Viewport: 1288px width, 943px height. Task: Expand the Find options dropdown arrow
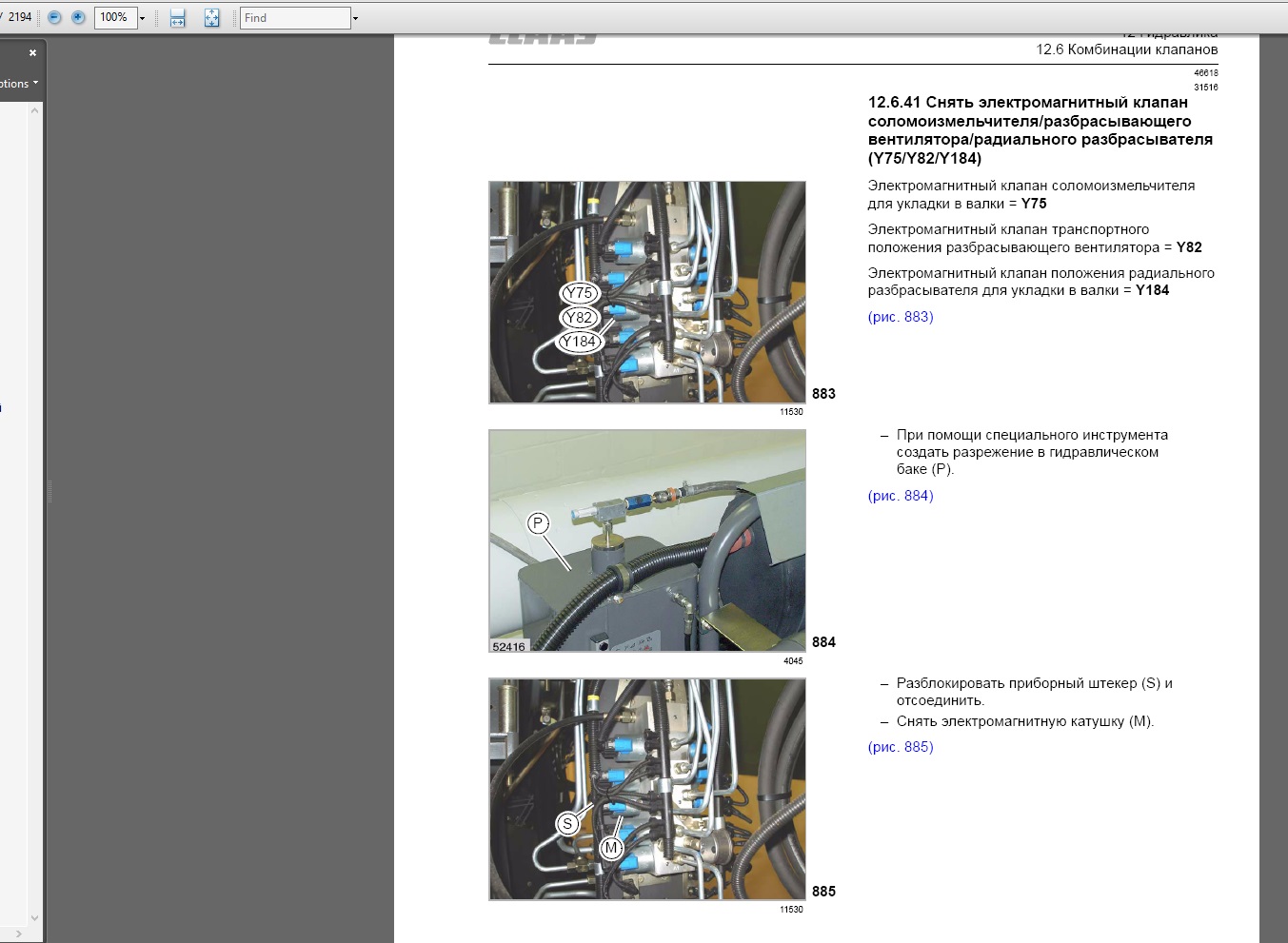[356, 18]
